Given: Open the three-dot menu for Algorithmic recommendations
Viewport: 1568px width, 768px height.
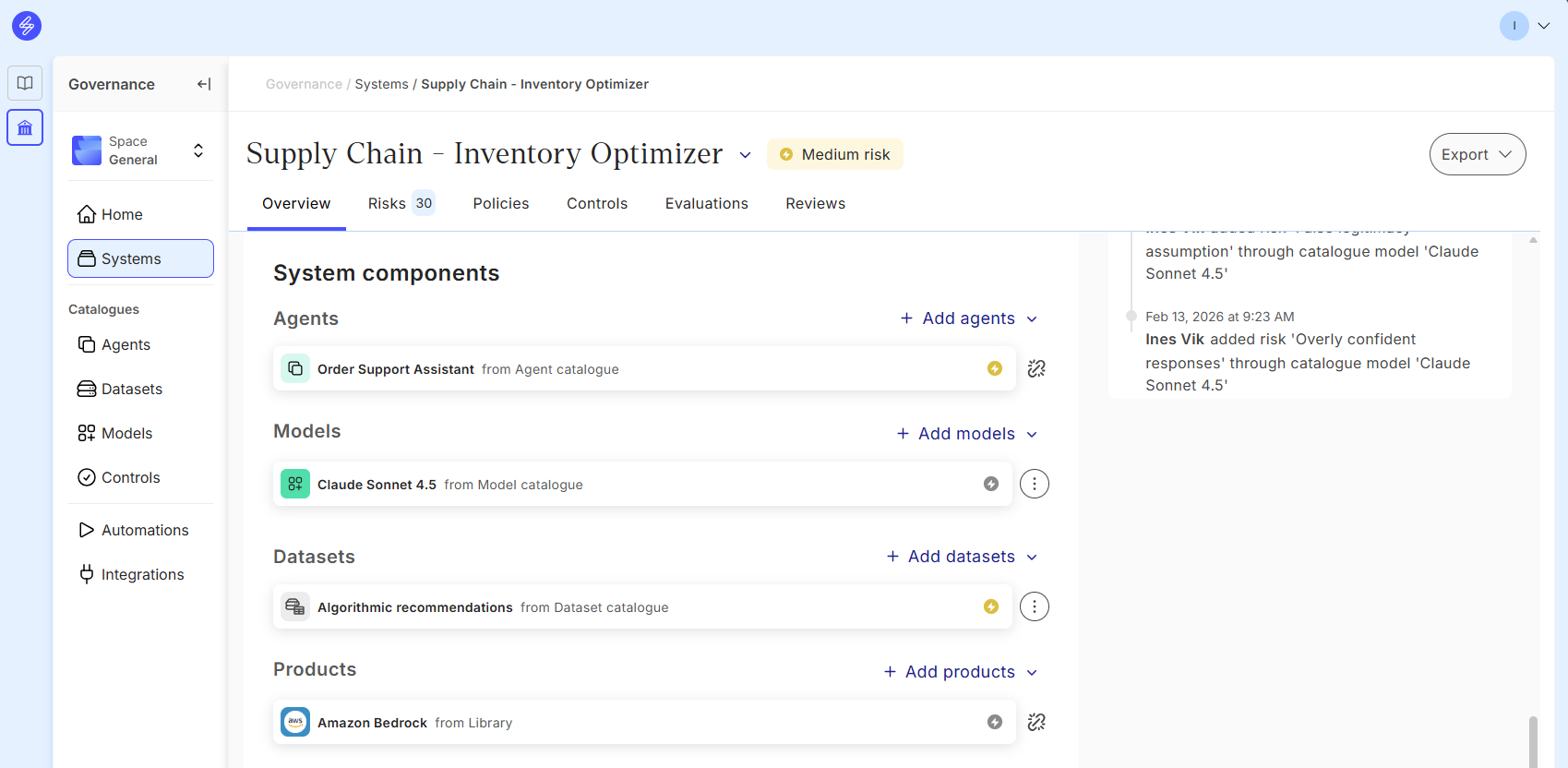Looking at the screenshot, I should click(1034, 606).
